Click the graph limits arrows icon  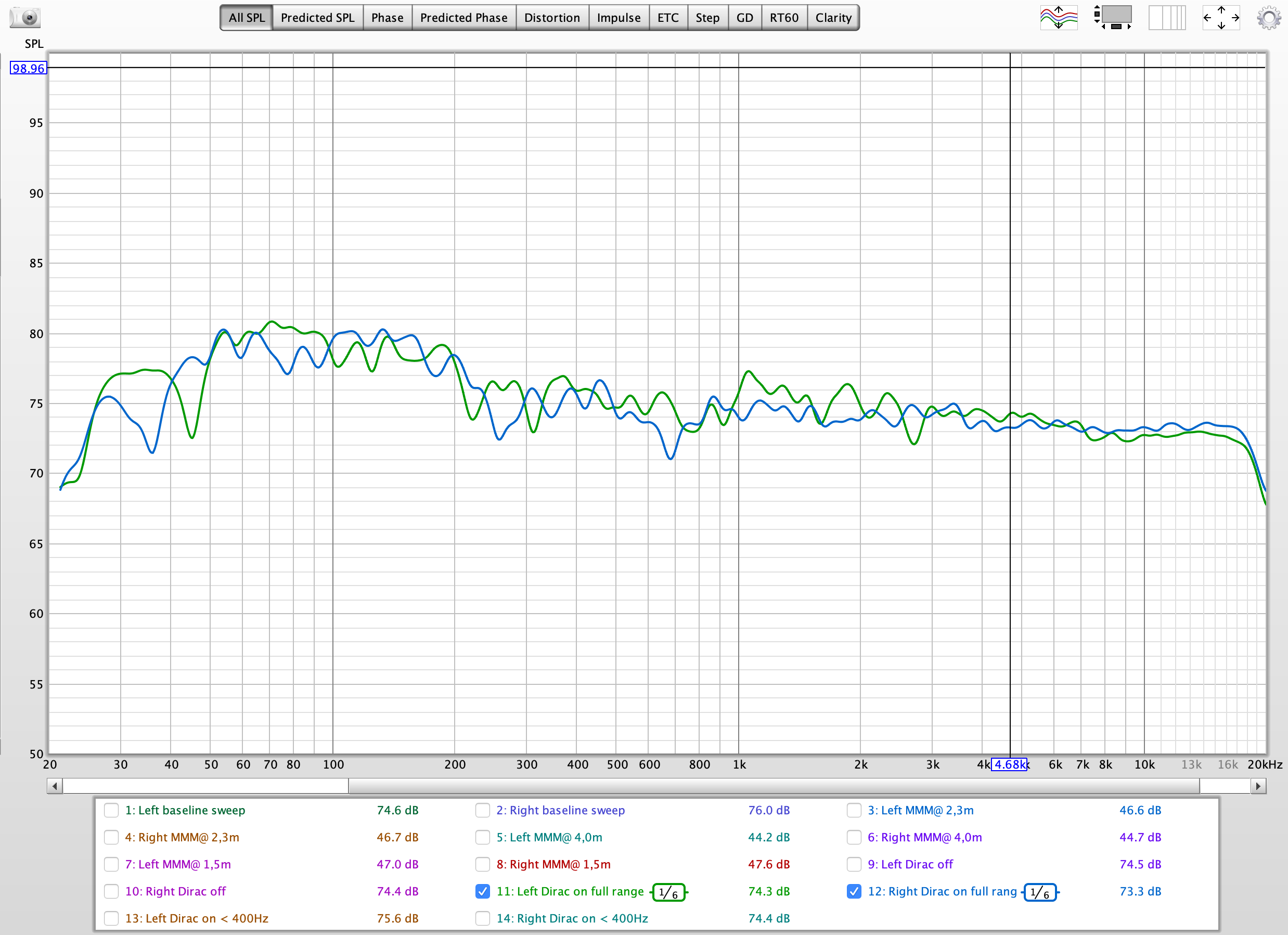click(1221, 18)
